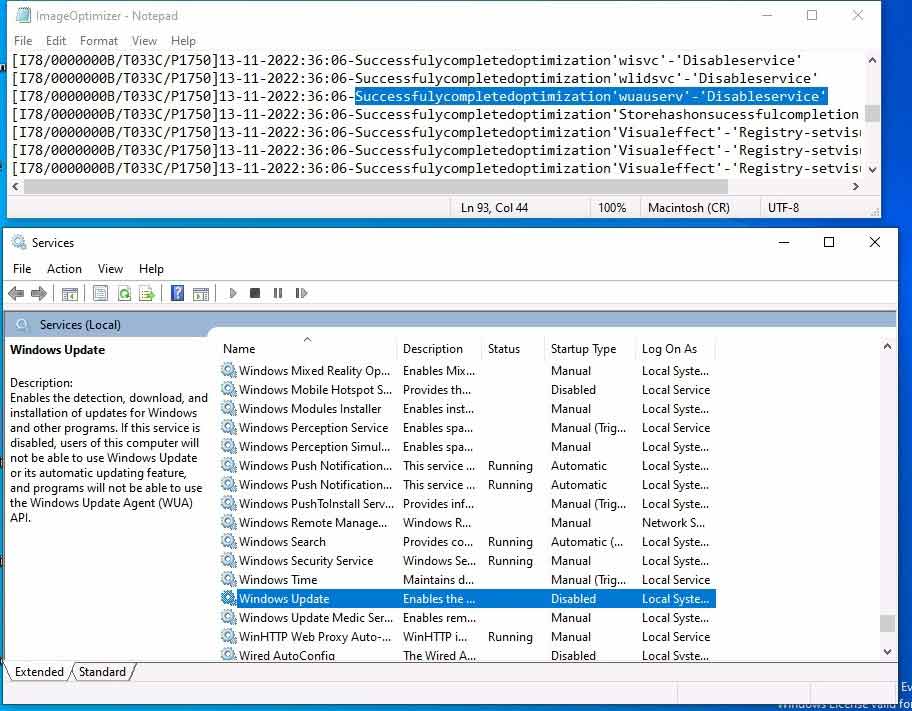Viewport: 912px width, 711px height.
Task: Click Show/Hide Console Tree toolbar icon
Action: point(70,294)
